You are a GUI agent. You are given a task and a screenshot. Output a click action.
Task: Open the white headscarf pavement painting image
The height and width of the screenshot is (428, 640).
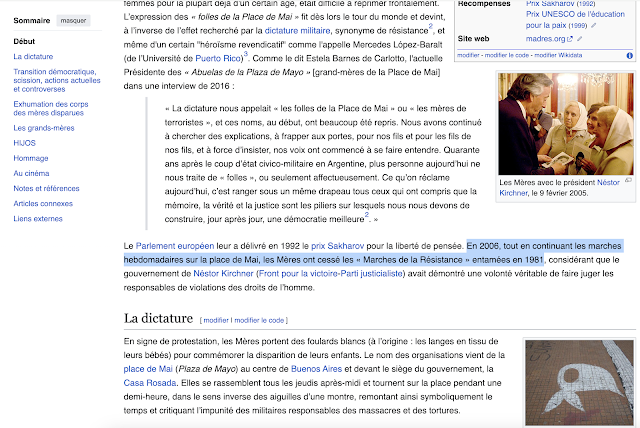[x=579, y=383]
